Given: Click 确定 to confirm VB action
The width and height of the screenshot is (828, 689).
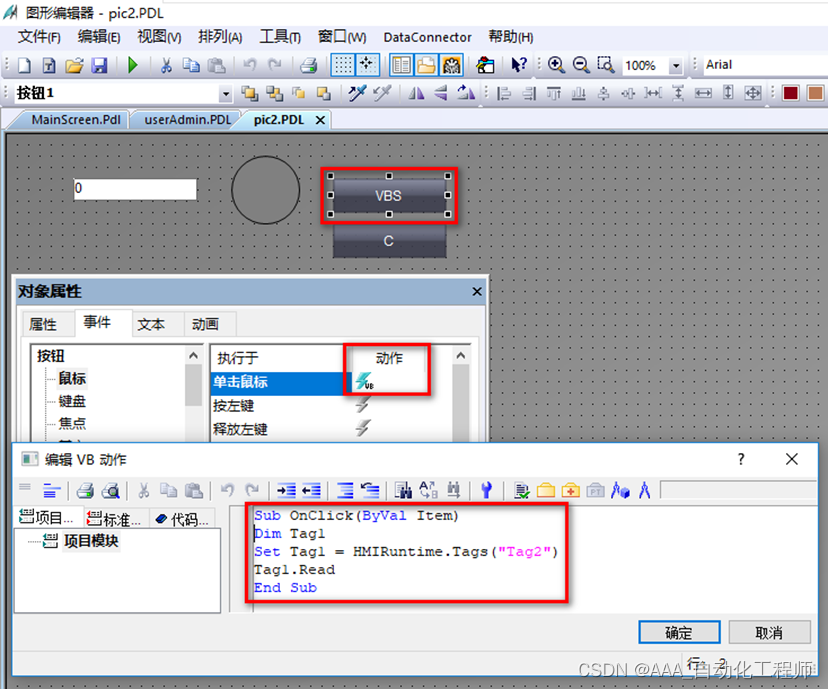Looking at the screenshot, I should (679, 633).
